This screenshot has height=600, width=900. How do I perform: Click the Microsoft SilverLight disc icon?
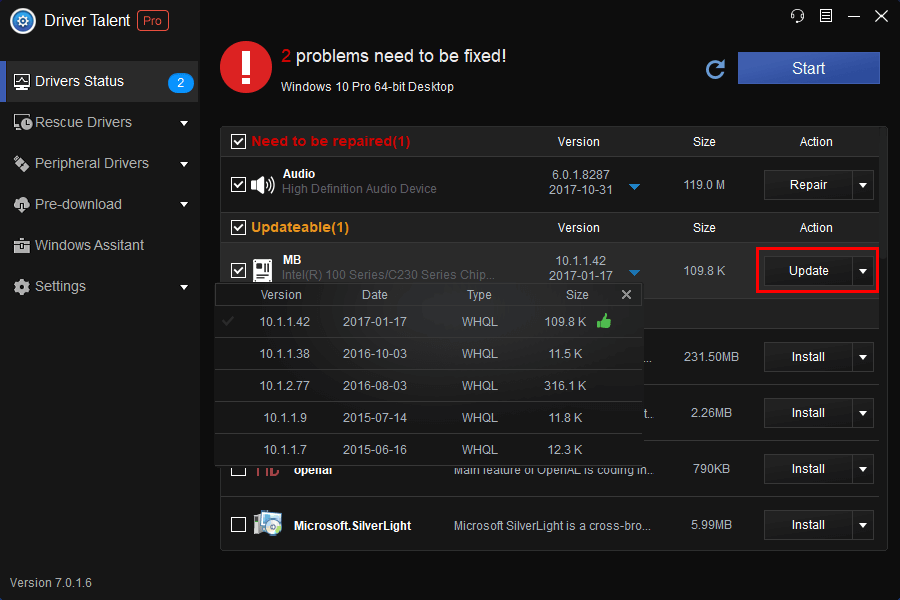click(x=267, y=524)
